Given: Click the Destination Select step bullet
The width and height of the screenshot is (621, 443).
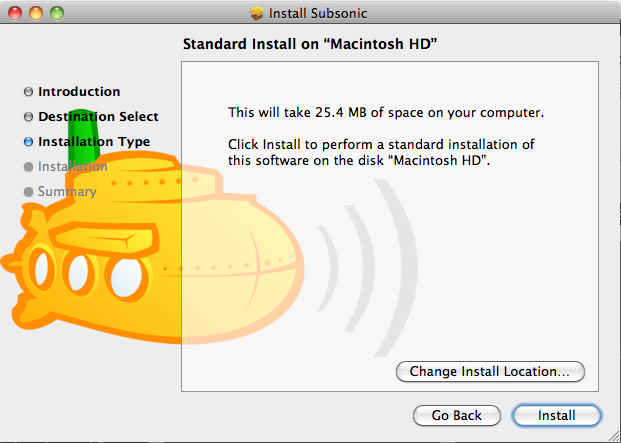Looking at the screenshot, I should tap(28, 117).
